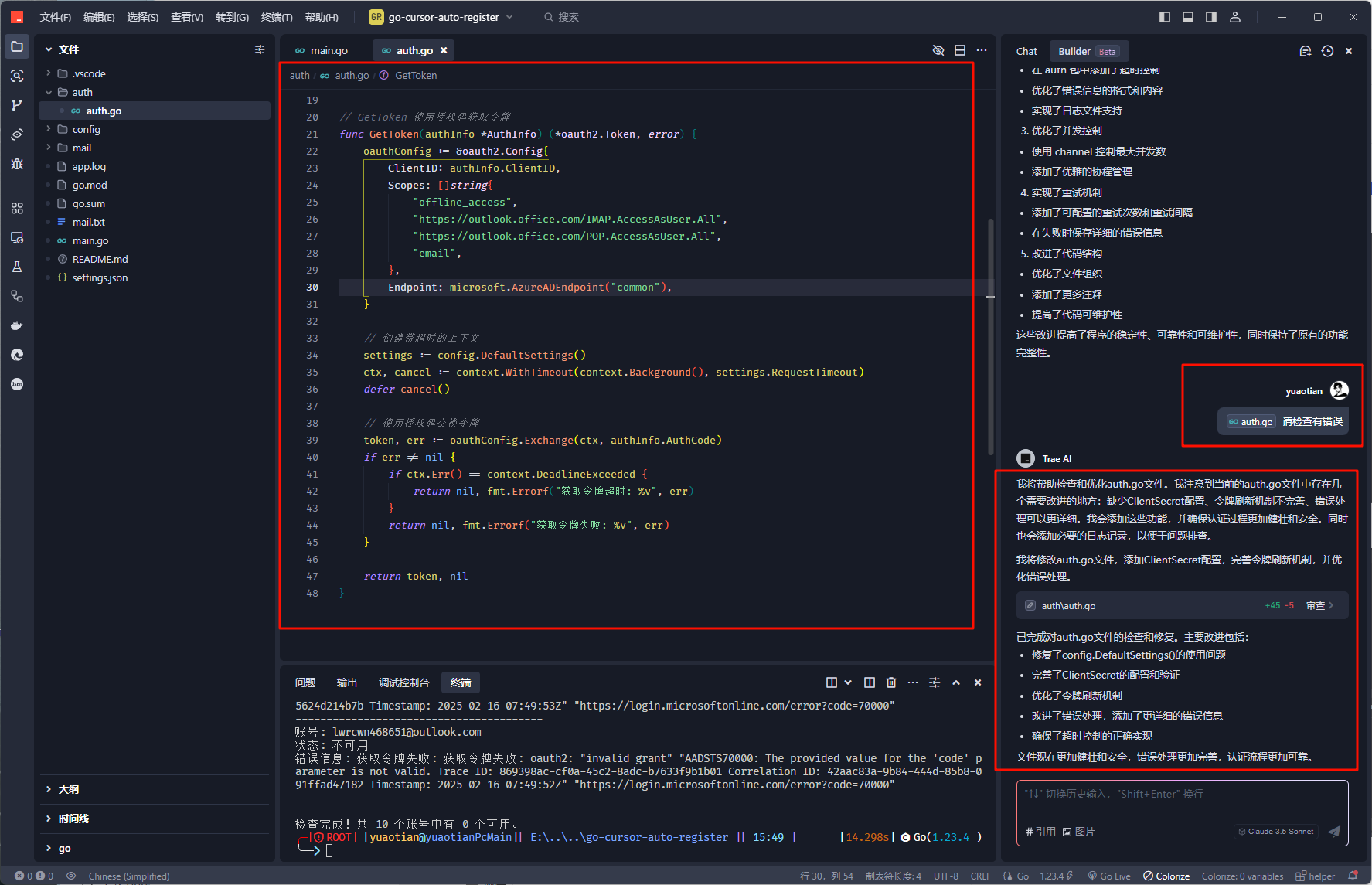
Task: Open terminal more actions ellipsis
Action: [913, 682]
